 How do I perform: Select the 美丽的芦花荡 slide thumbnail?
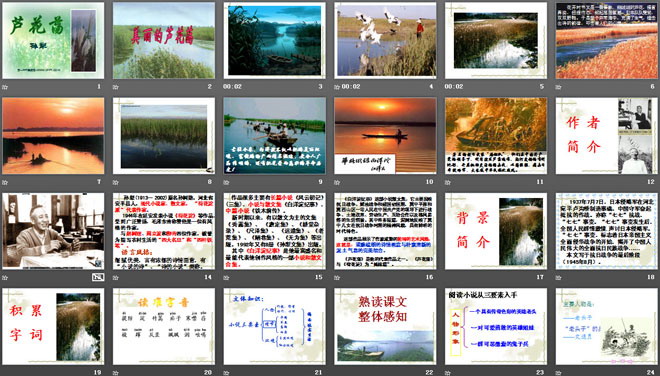[x=164, y=40]
